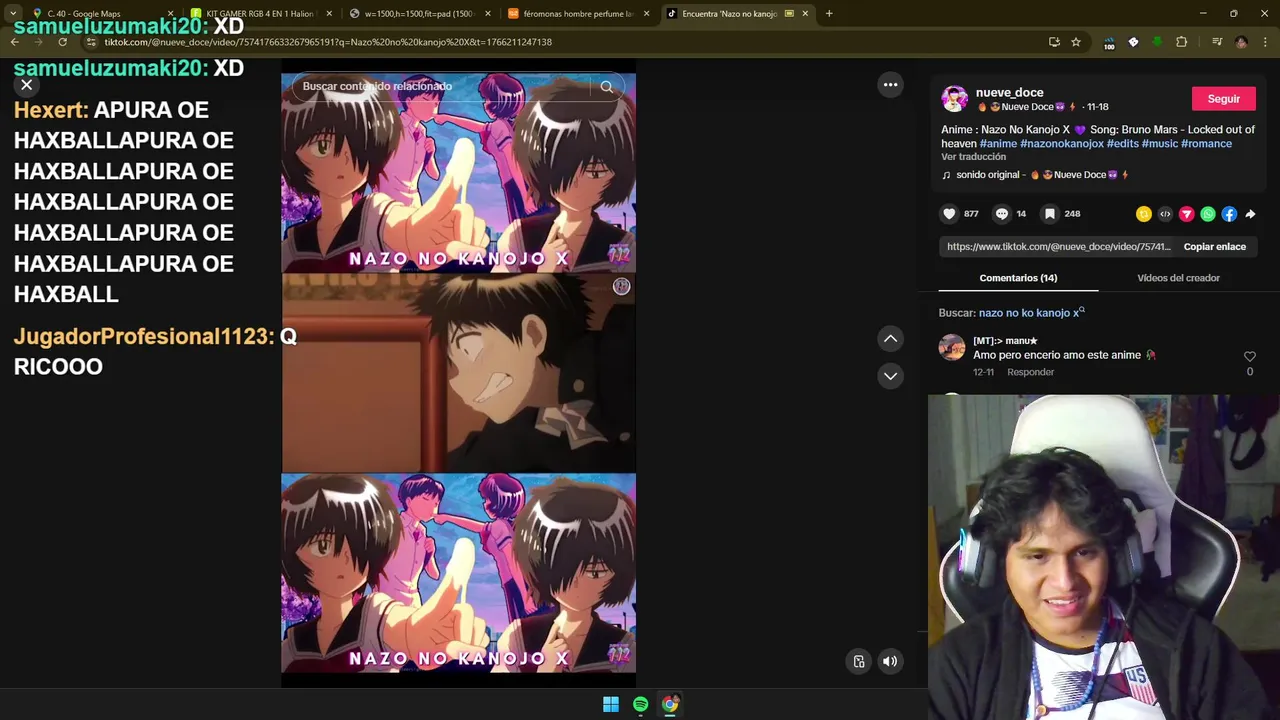Click the #music hashtag
The height and width of the screenshot is (720, 1280).
(x=1160, y=144)
